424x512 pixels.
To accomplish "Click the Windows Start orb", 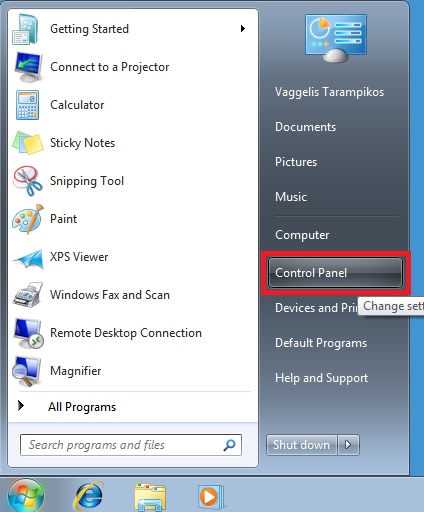I will click(26, 497).
